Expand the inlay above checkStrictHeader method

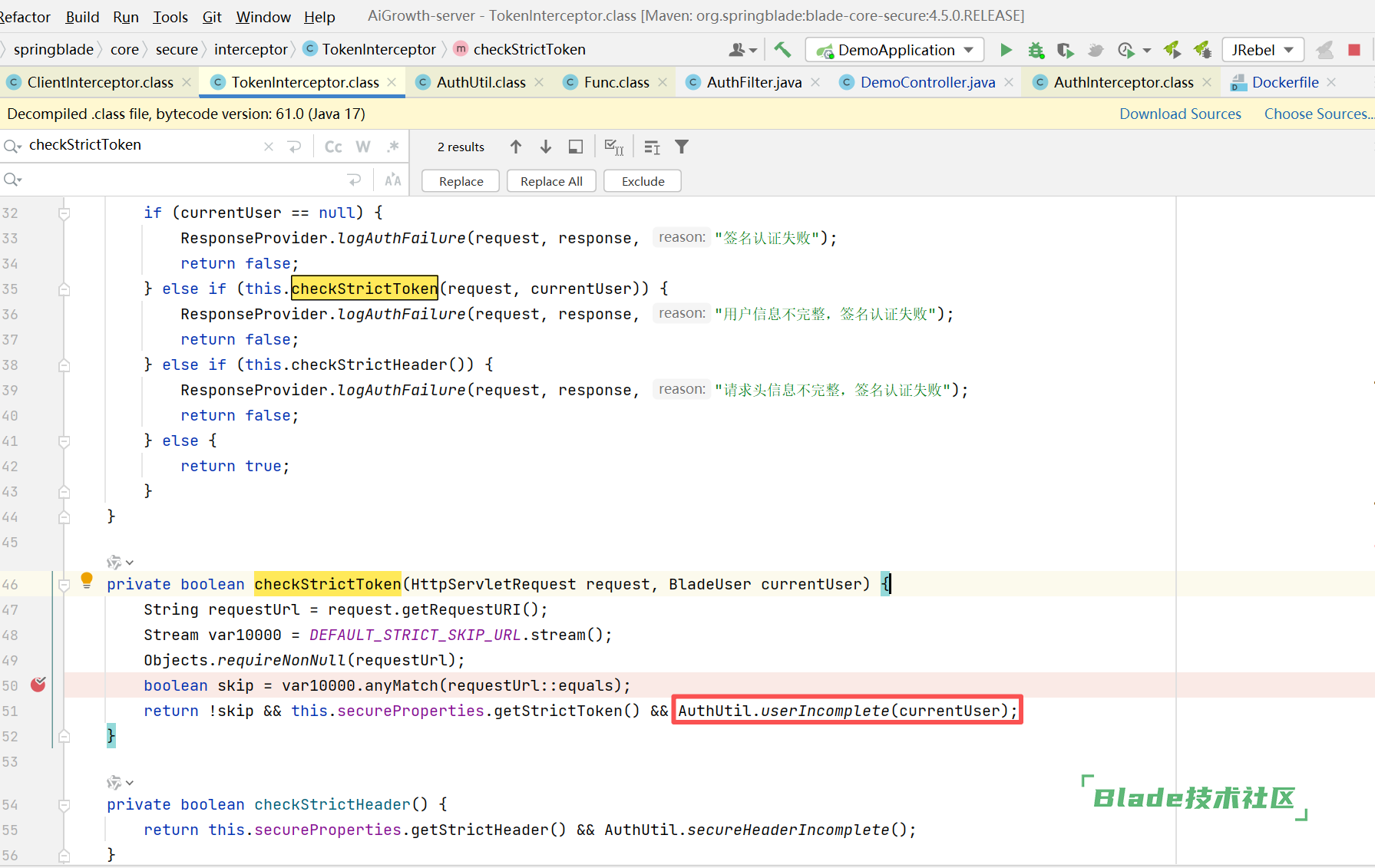pos(120,783)
